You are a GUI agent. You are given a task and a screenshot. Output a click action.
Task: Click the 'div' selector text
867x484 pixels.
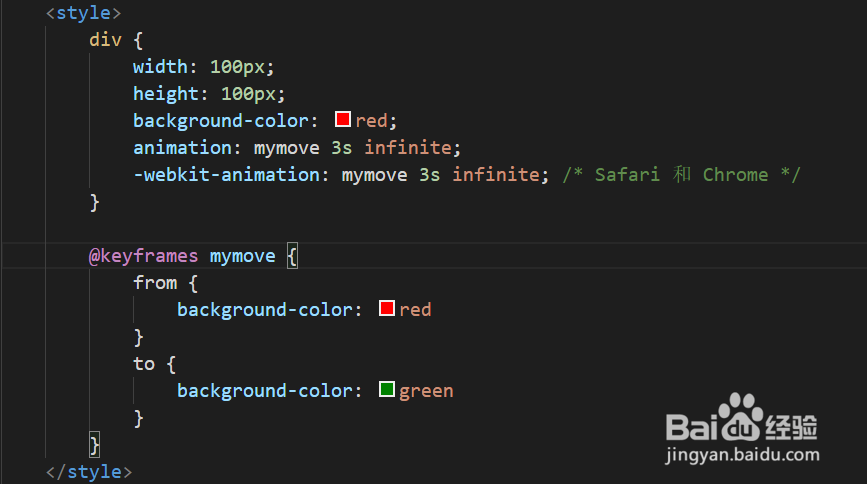click(x=105, y=40)
